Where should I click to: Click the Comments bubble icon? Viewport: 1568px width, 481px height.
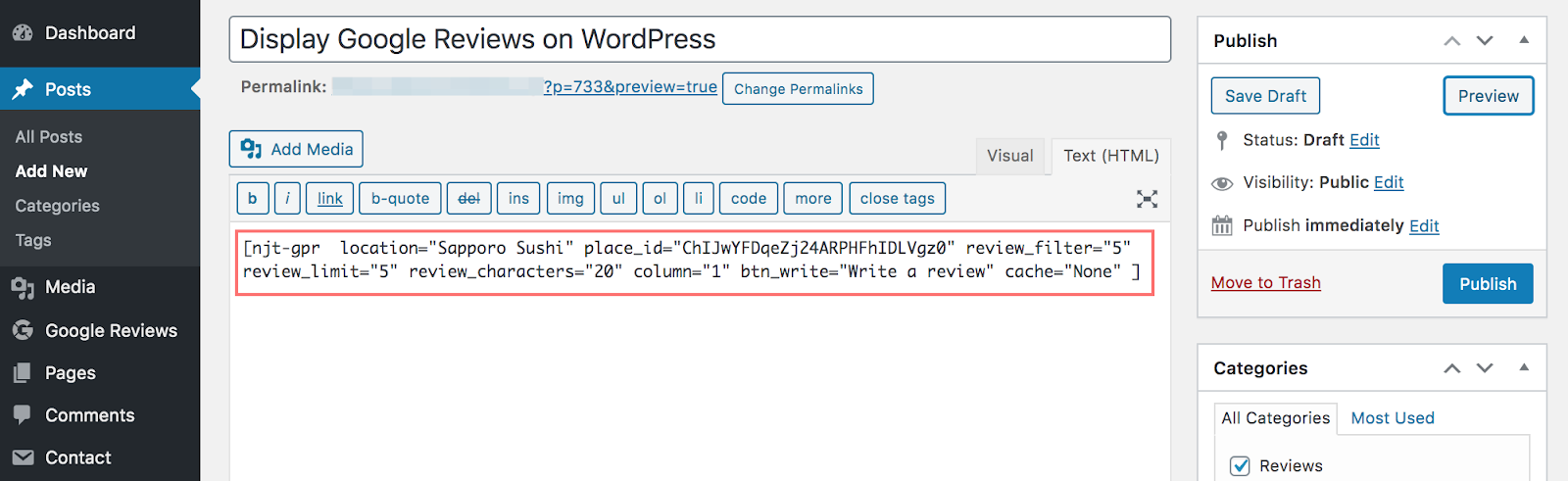(23, 415)
